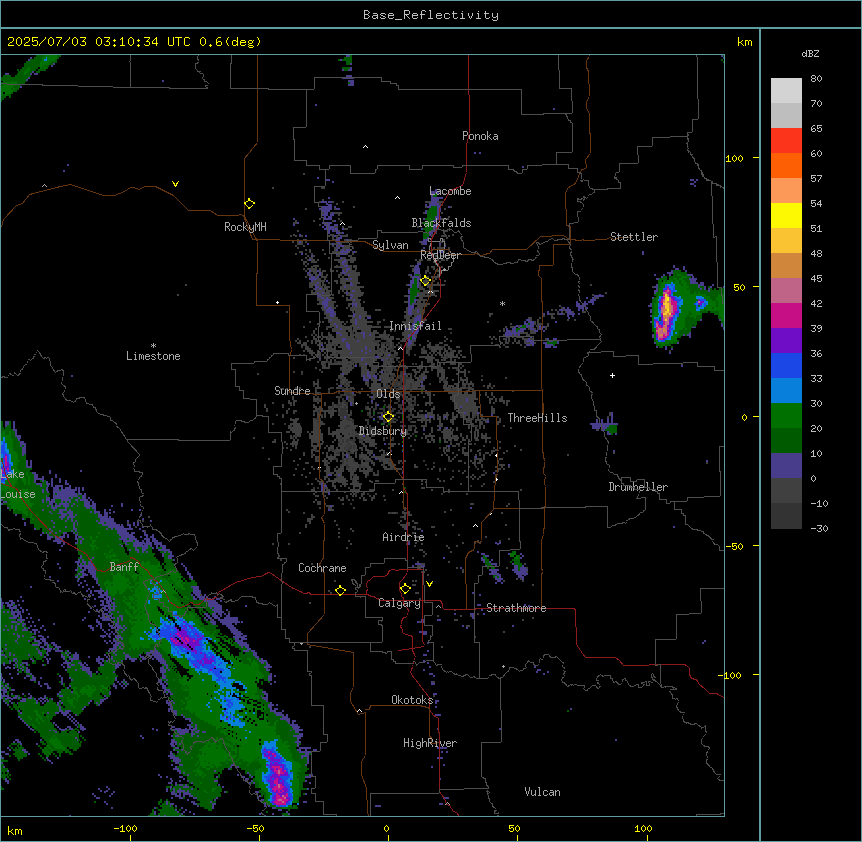Click the Lacombe city label
Screen dimensions: 862x842
point(450,191)
